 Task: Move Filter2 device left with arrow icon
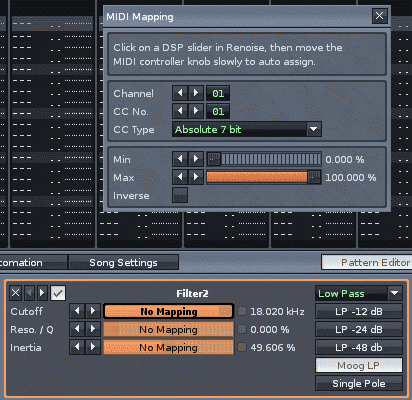click(29, 293)
